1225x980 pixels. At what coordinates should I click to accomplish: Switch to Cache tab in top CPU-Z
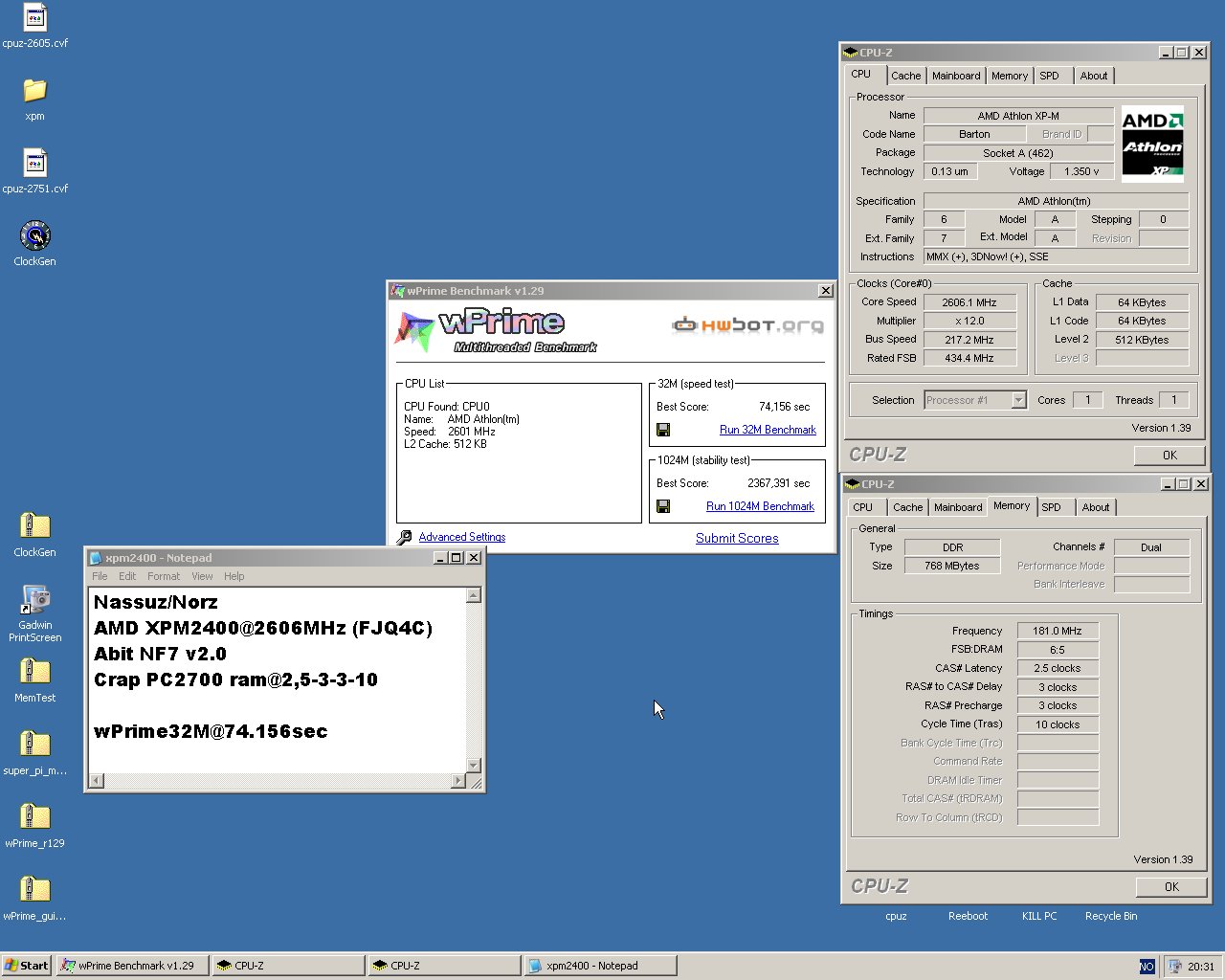(905, 76)
